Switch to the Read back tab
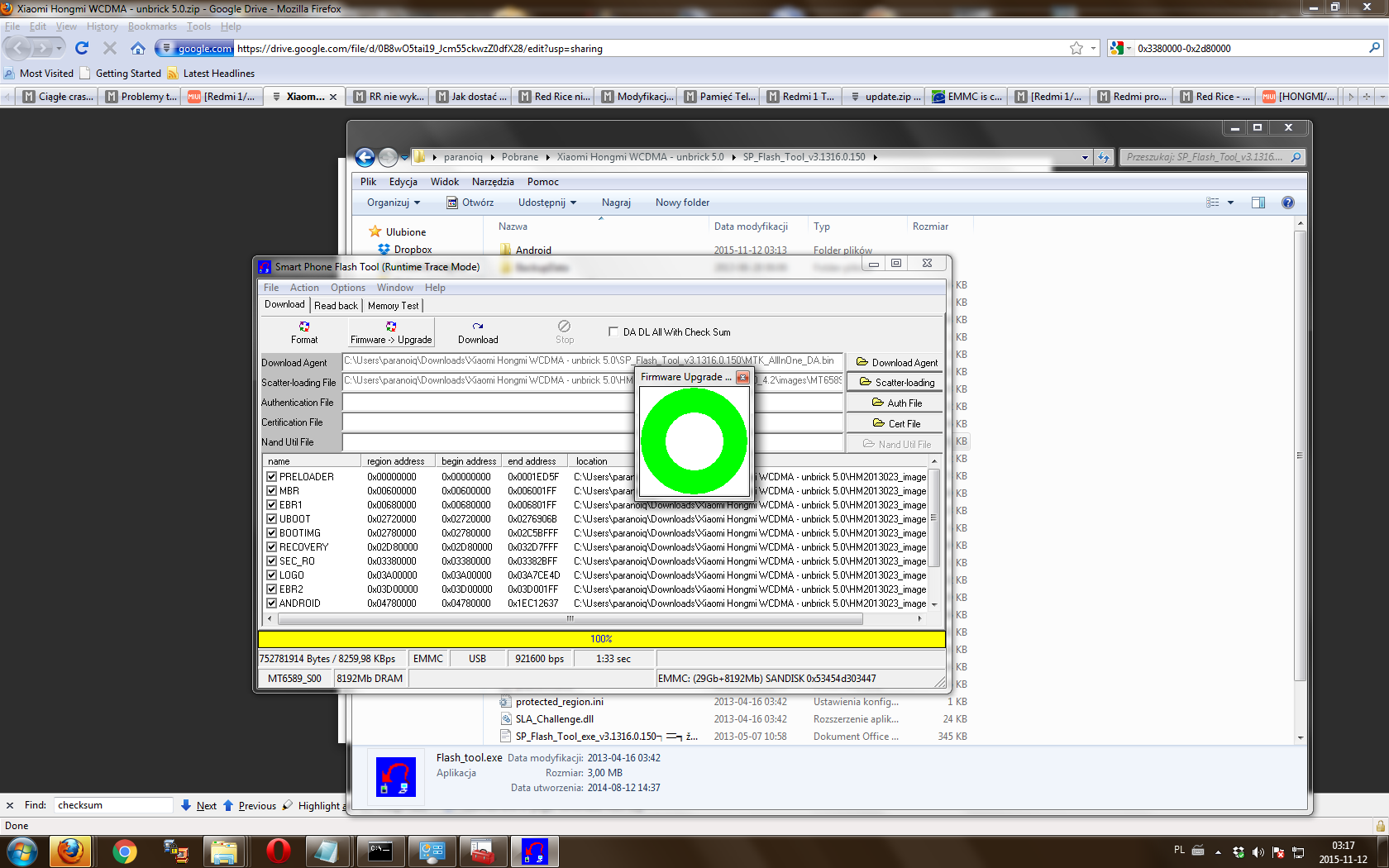1389x868 pixels. tap(336, 306)
